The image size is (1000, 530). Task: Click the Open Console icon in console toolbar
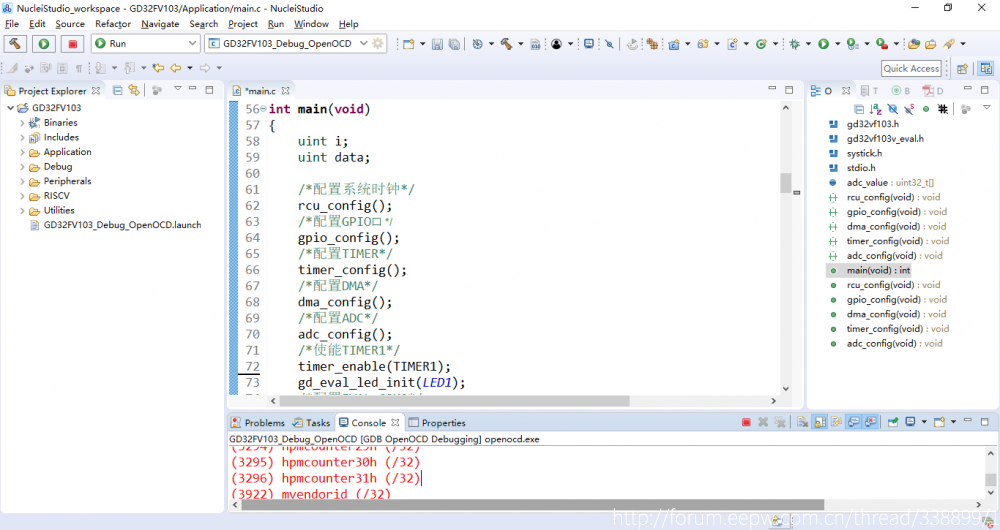[x=939, y=422]
